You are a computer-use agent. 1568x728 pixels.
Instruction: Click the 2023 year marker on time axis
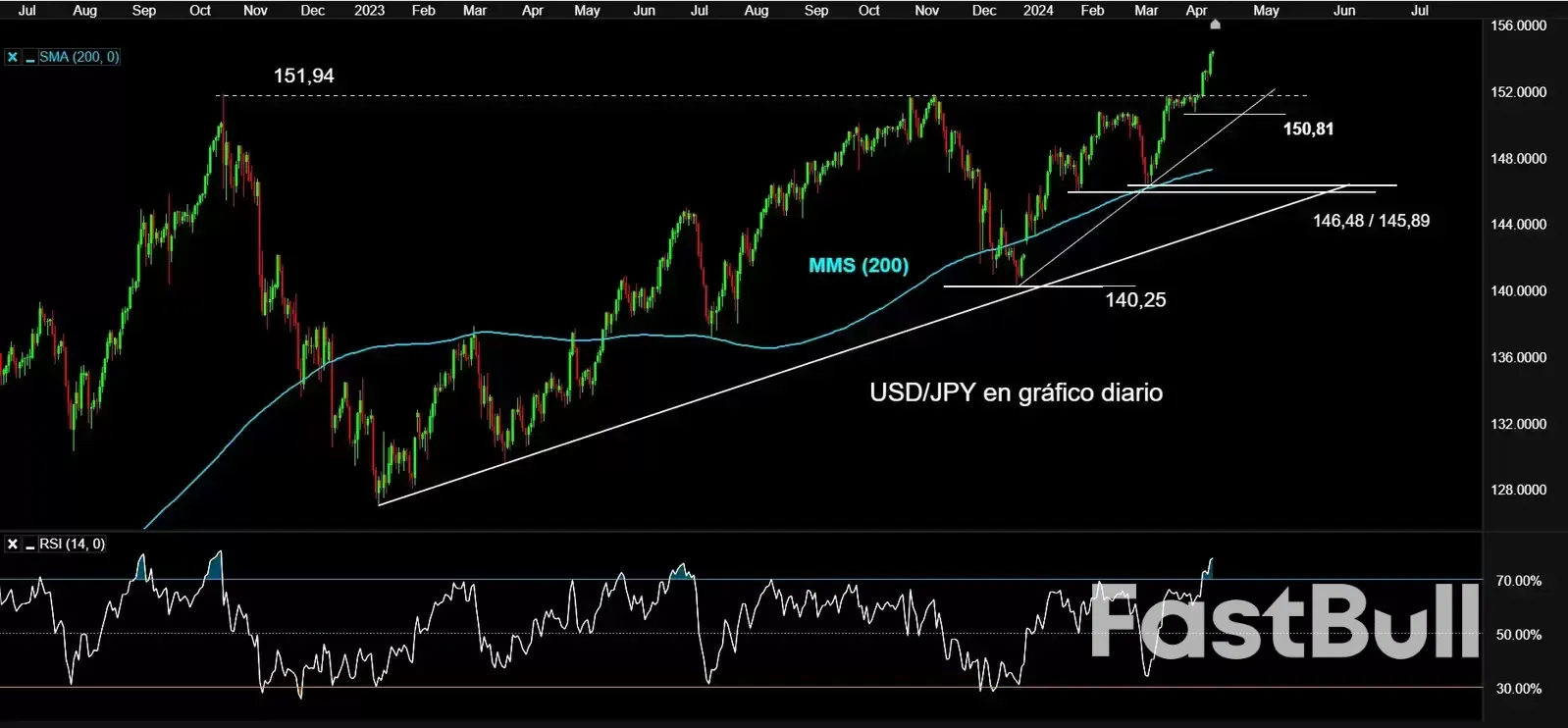point(369,10)
